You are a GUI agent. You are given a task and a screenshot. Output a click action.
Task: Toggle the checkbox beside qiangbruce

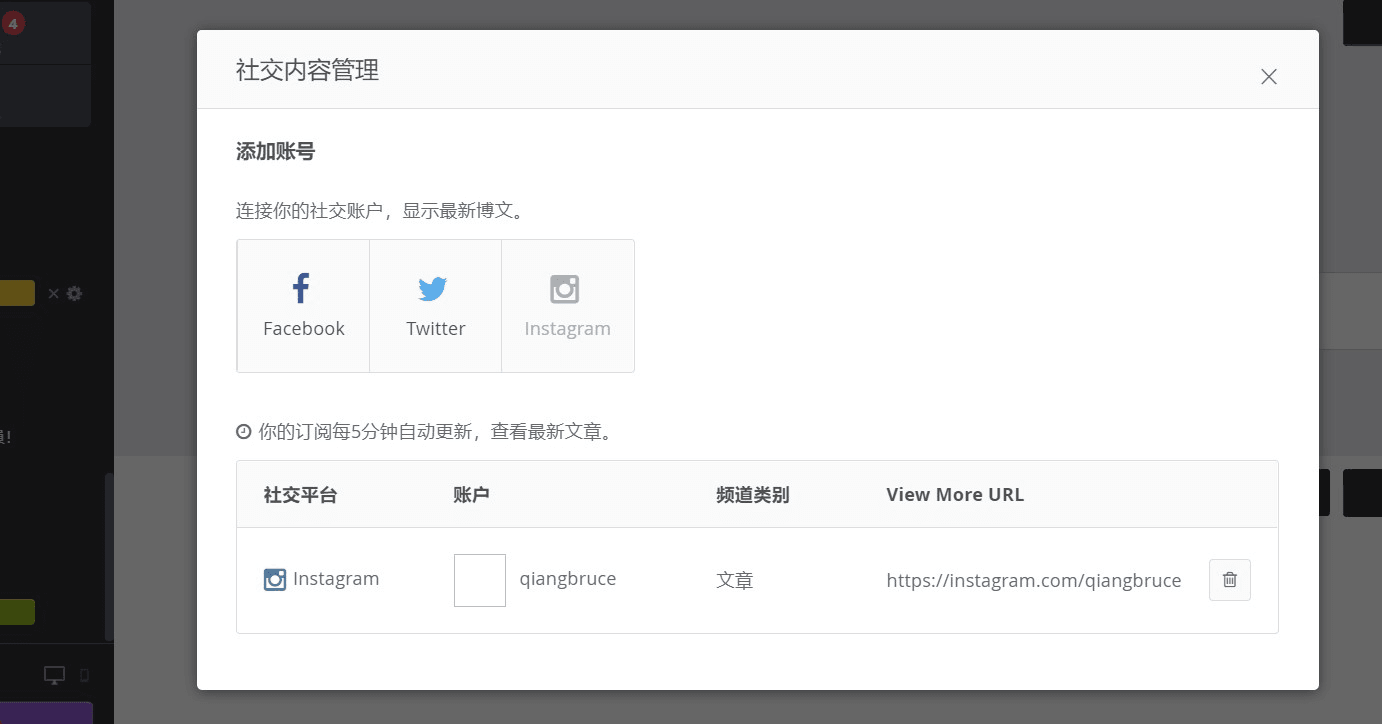[x=479, y=579]
